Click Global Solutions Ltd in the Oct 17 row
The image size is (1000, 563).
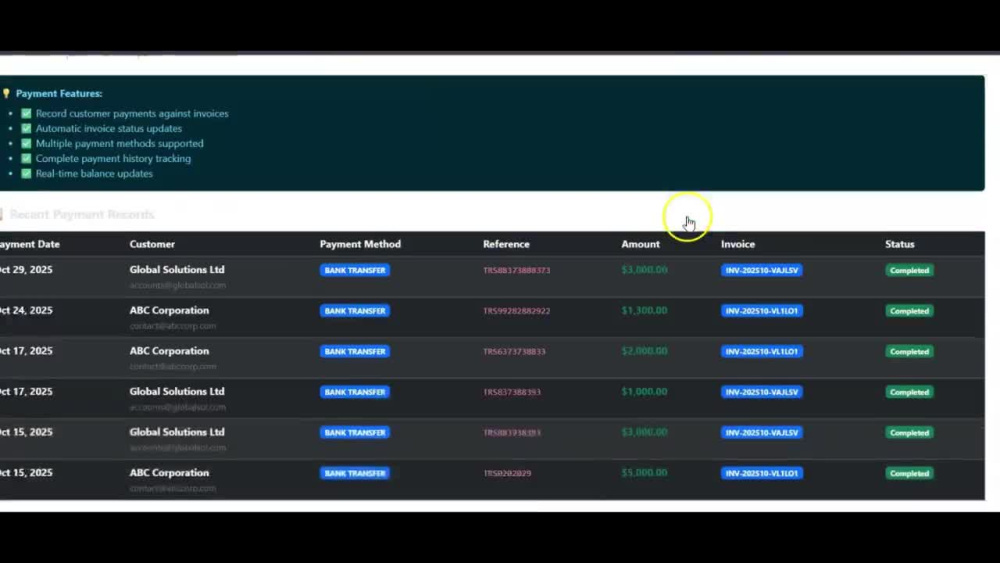[177, 391]
